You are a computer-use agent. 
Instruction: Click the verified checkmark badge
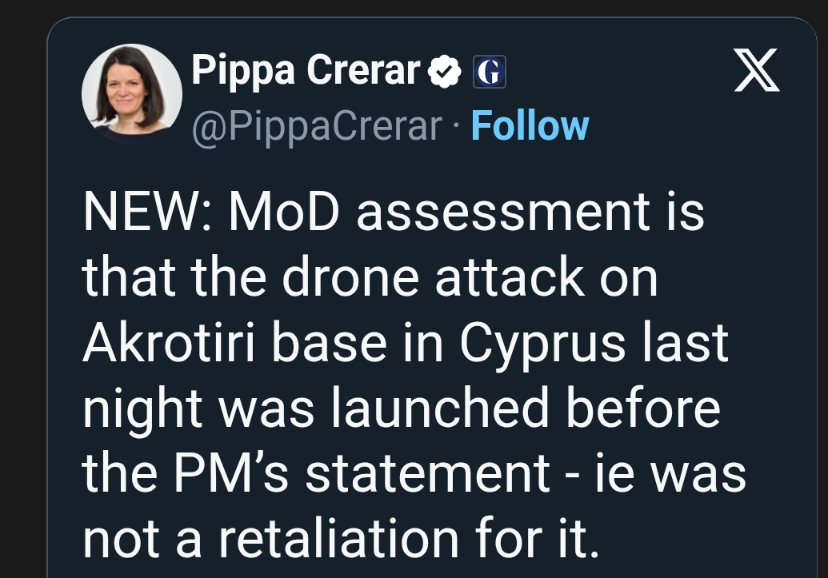pos(442,71)
